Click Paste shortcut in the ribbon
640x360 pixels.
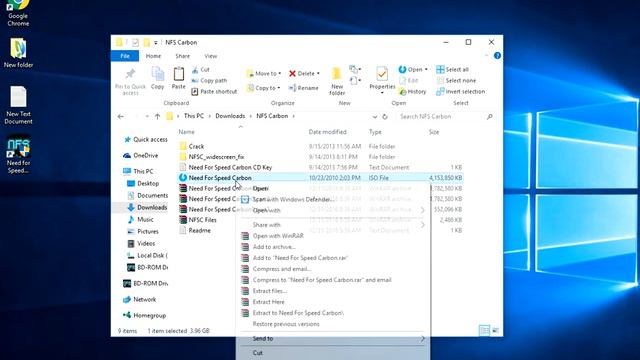(214, 92)
